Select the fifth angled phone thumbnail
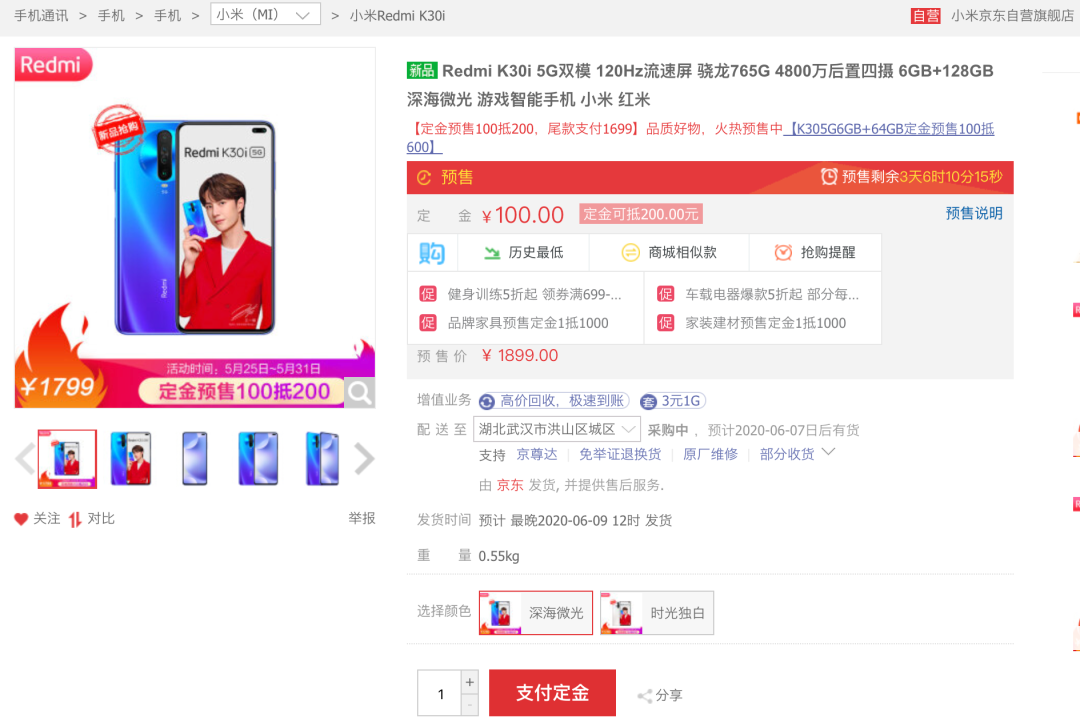The width and height of the screenshot is (1080, 722). pyautogui.click(x=322, y=459)
